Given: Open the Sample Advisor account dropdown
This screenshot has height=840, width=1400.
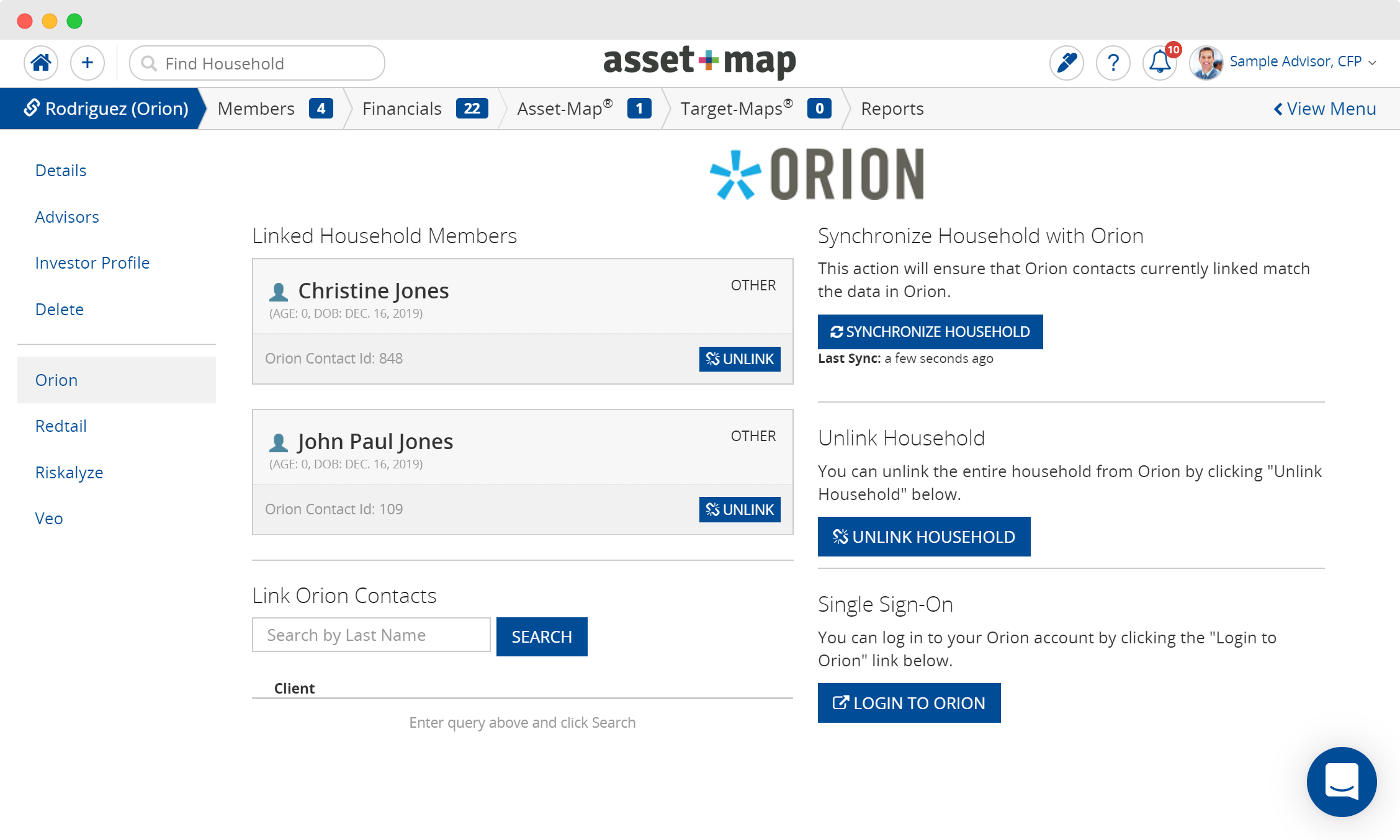Looking at the screenshot, I should [x=1299, y=61].
